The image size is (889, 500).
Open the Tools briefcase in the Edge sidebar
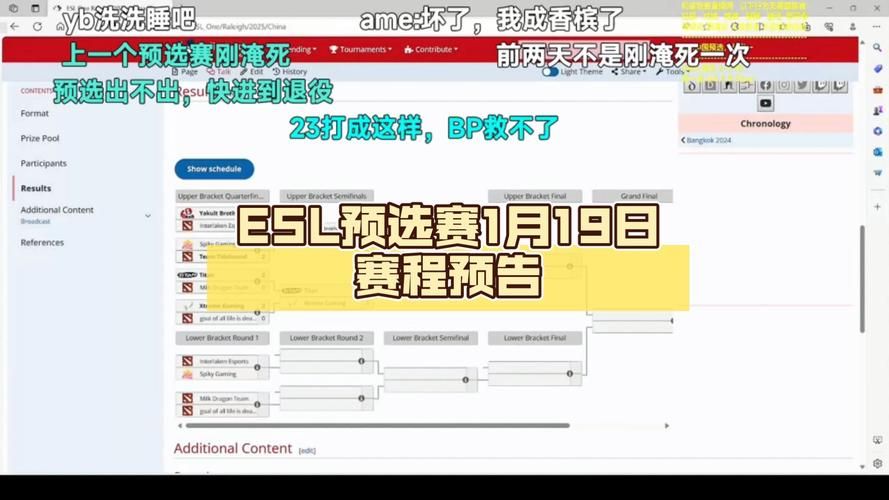878,90
